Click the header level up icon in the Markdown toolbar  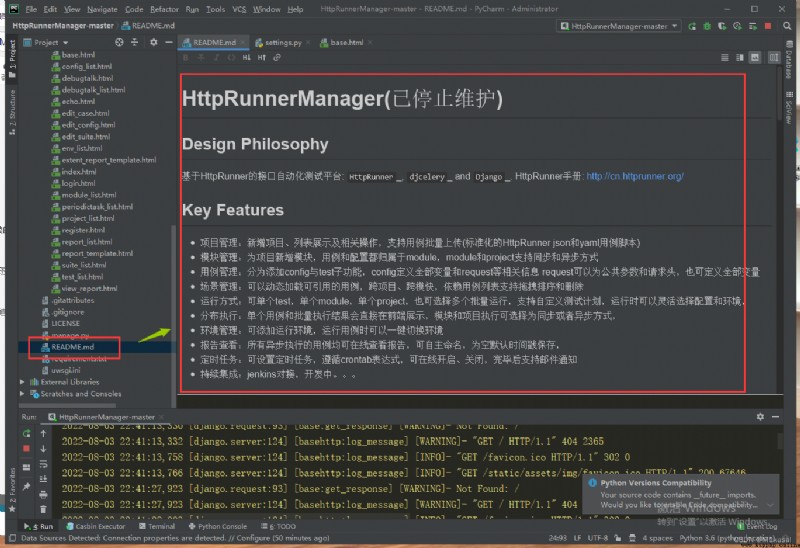click(x=262, y=58)
